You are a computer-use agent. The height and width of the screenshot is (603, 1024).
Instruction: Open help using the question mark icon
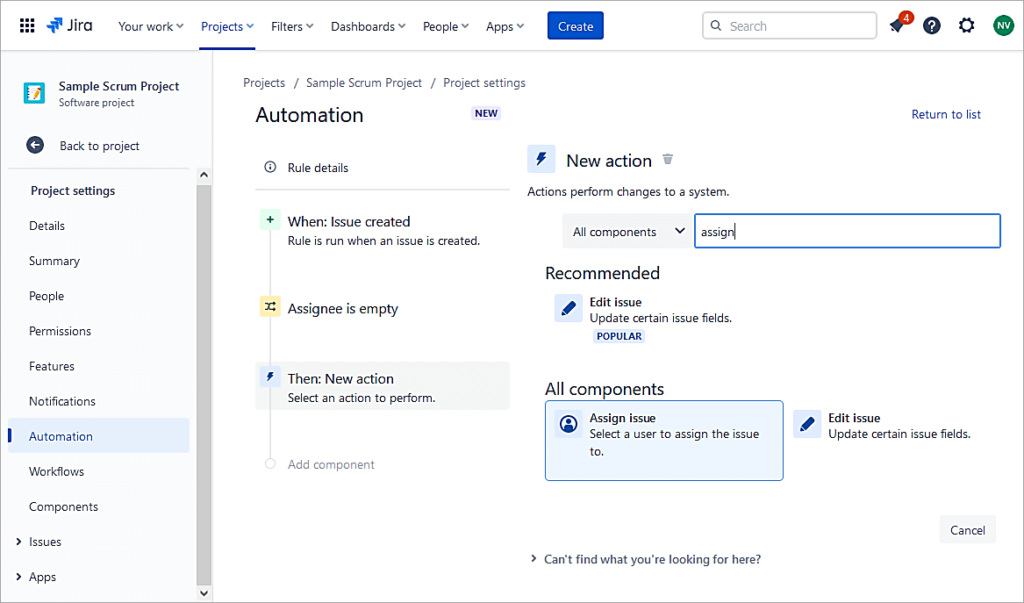pos(932,25)
